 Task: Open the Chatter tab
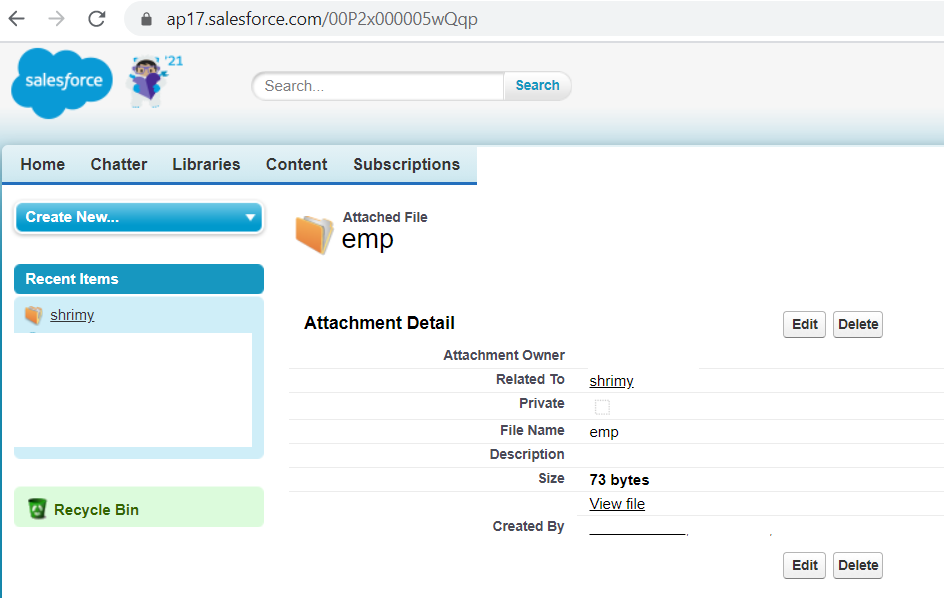tap(118, 165)
